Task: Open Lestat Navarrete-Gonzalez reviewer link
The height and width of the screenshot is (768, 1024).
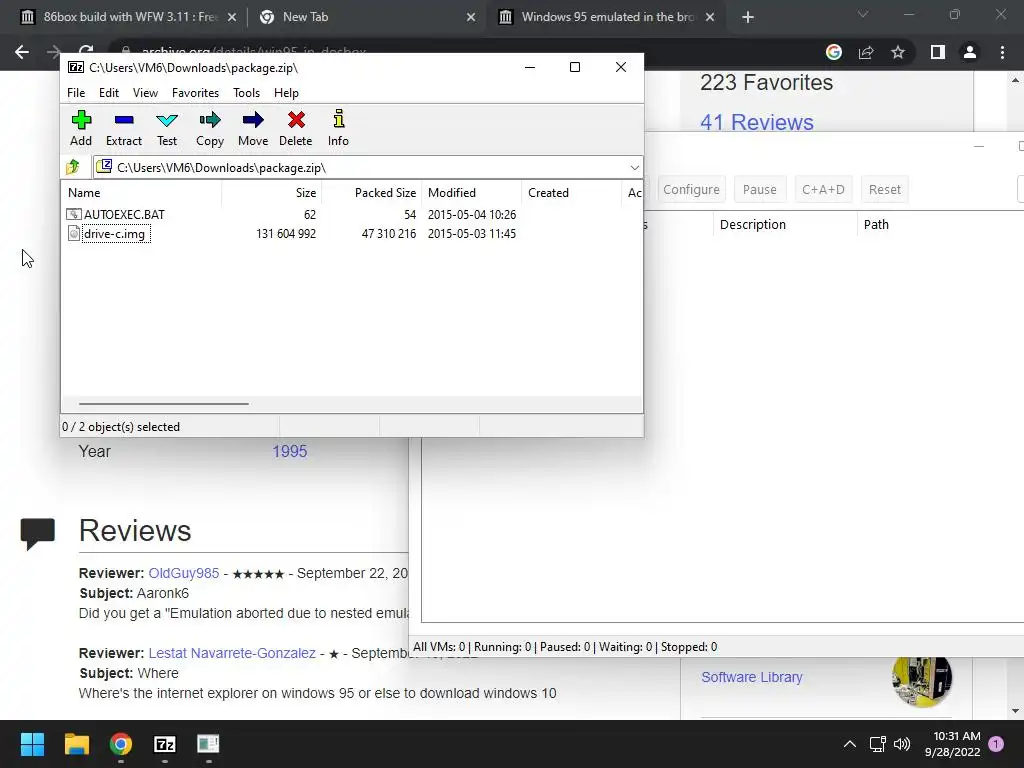Action: tap(232, 653)
